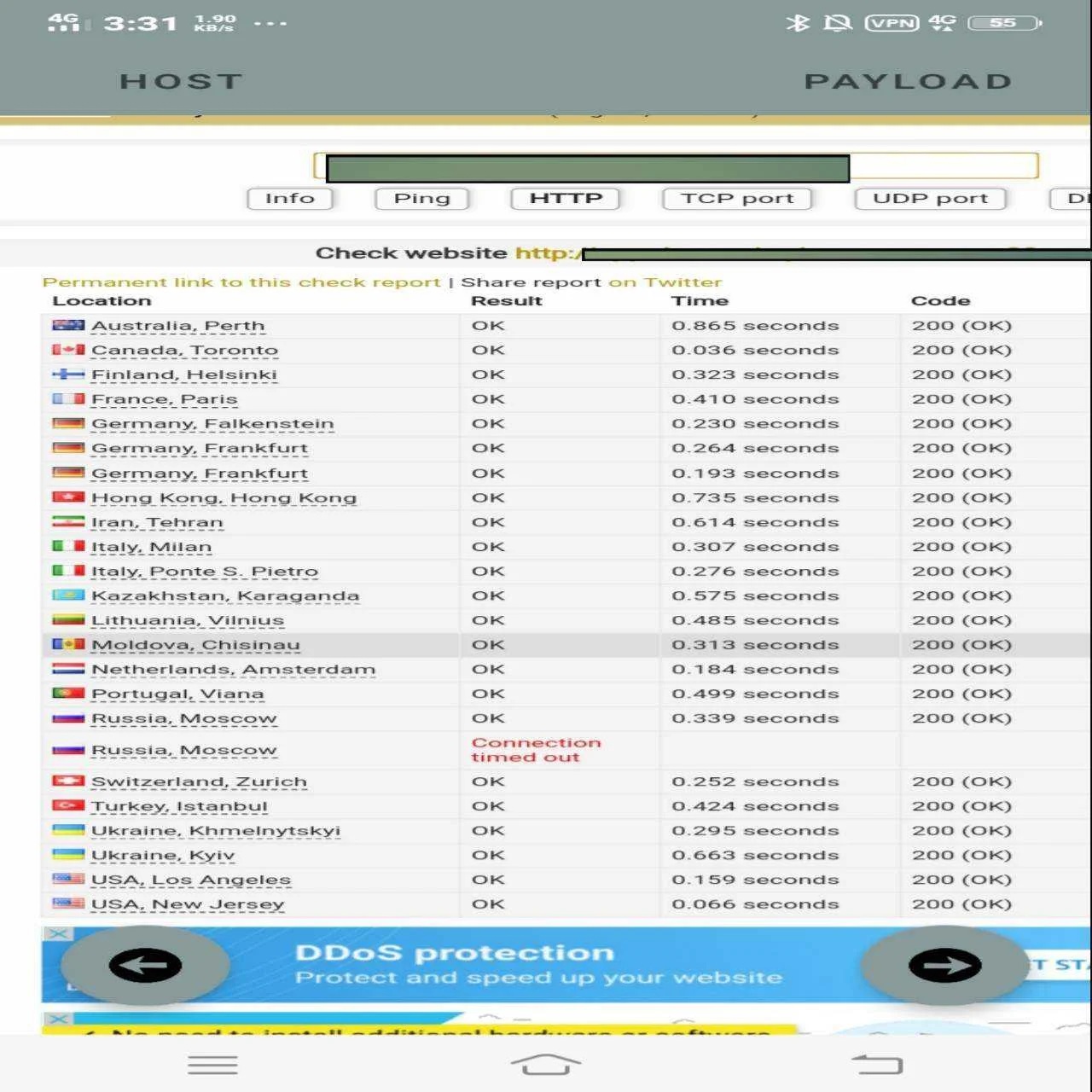
Task: Switch to the PAYLOAD tab
Action: [x=909, y=82]
